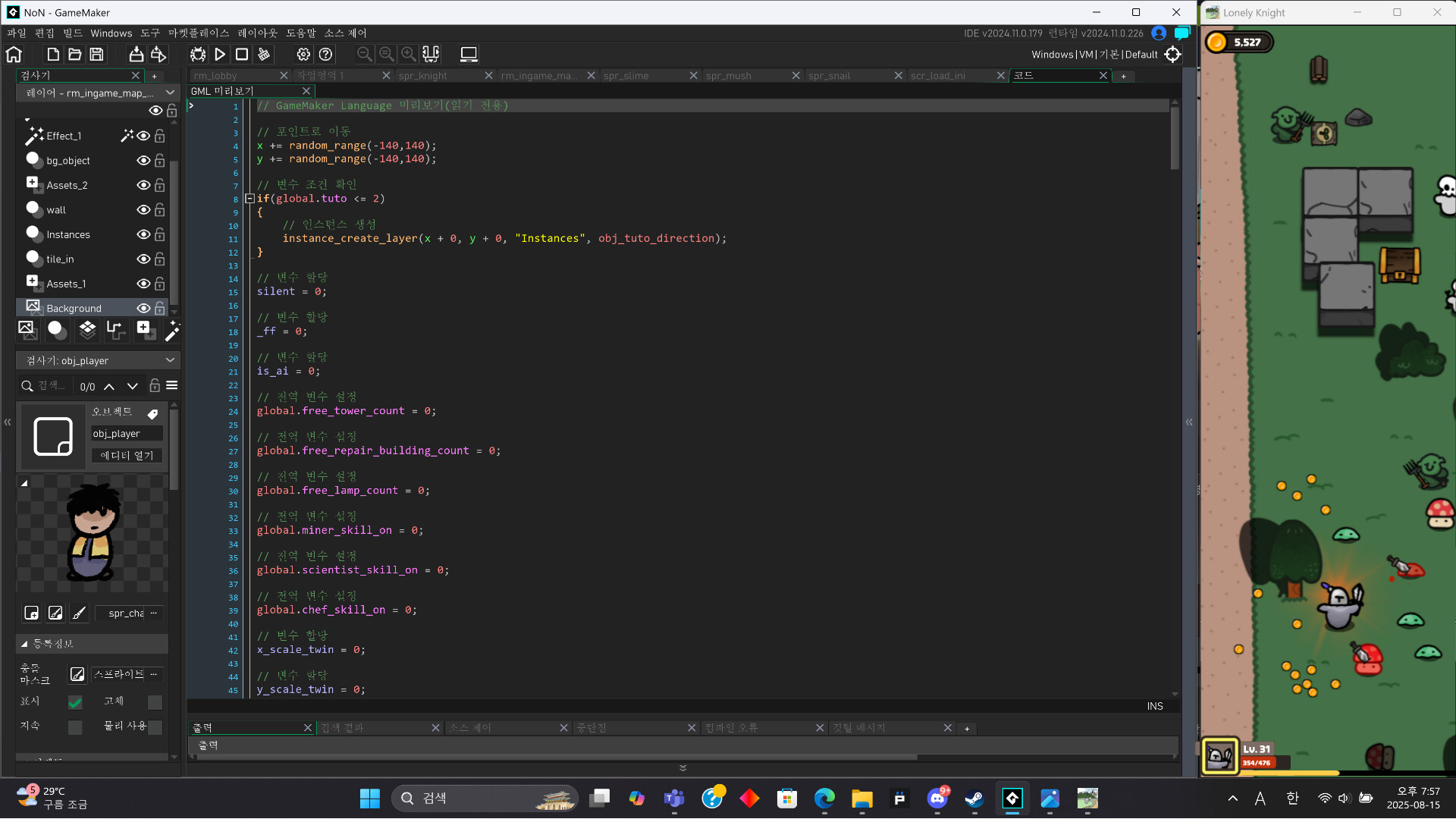
Task: Collapse the 등록정보 section
Action: pyautogui.click(x=25, y=644)
